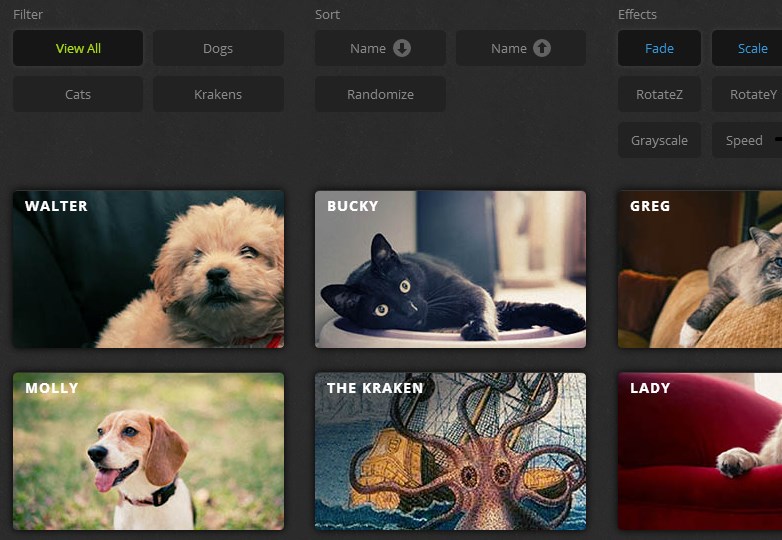Screen dimensions: 782x540
Task: Open Lady's red couch thumbnail
Action: pyautogui.click(x=700, y=451)
